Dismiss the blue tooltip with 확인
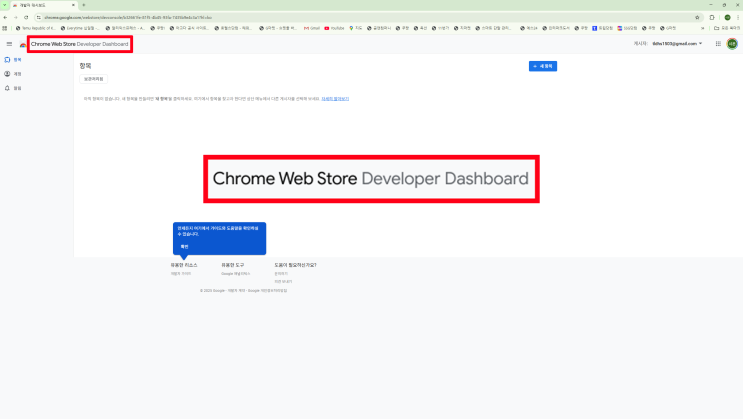The image size is (743, 419). coord(184,246)
